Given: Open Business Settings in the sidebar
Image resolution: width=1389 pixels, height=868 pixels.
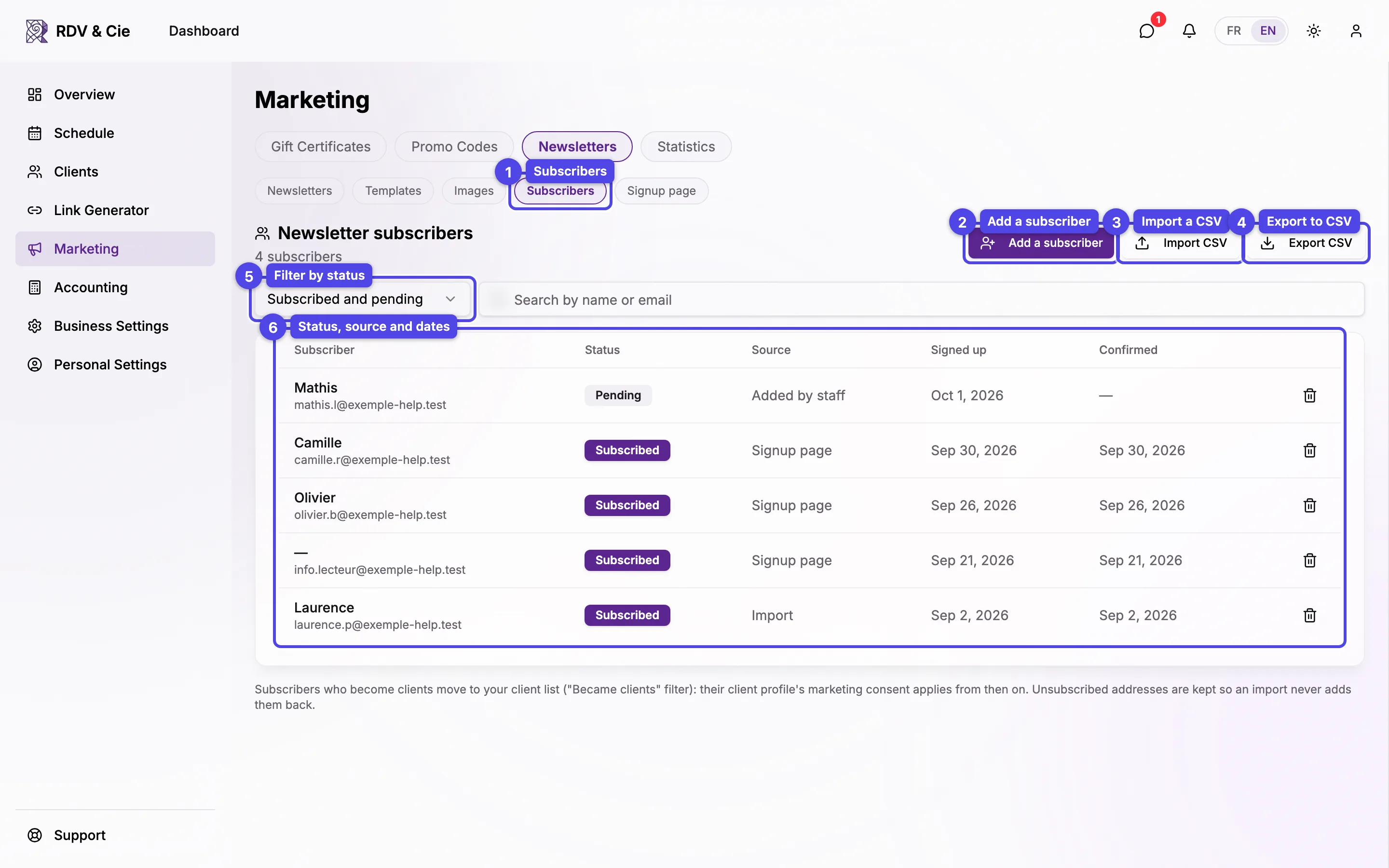Looking at the screenshot, I should click(x=115, y=325).
